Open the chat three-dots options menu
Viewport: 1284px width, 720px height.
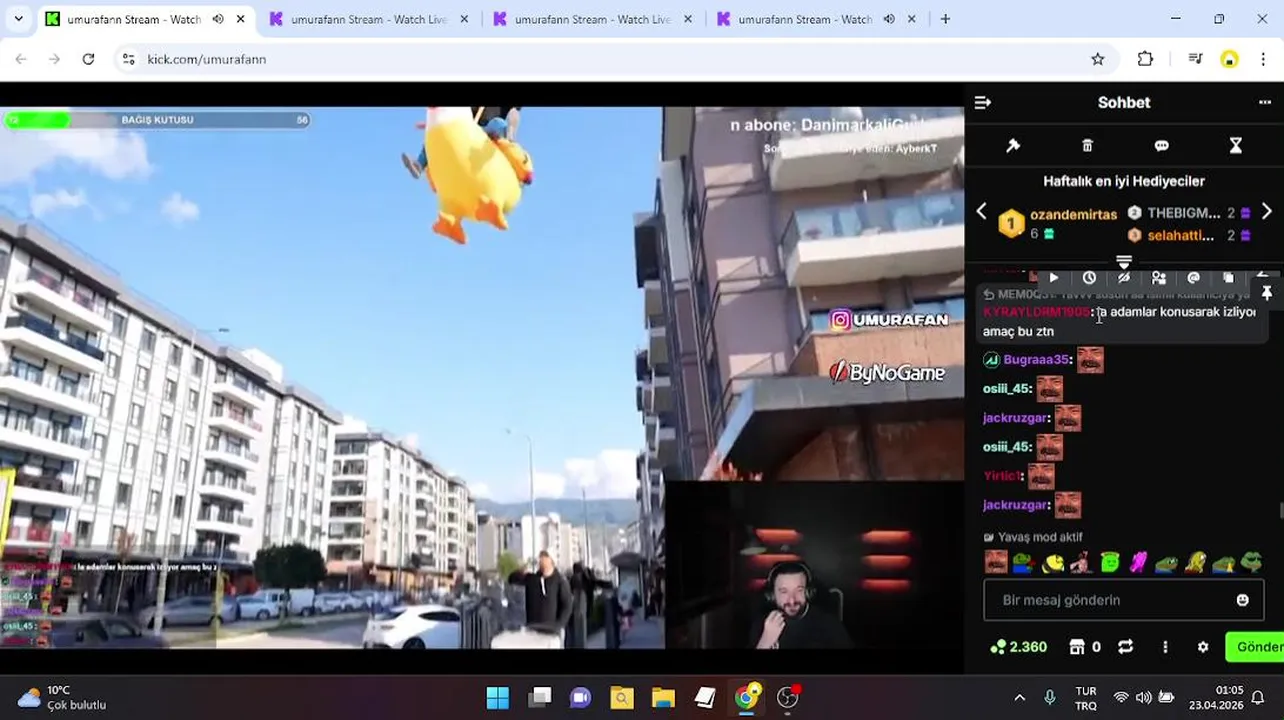point(1264,102)
